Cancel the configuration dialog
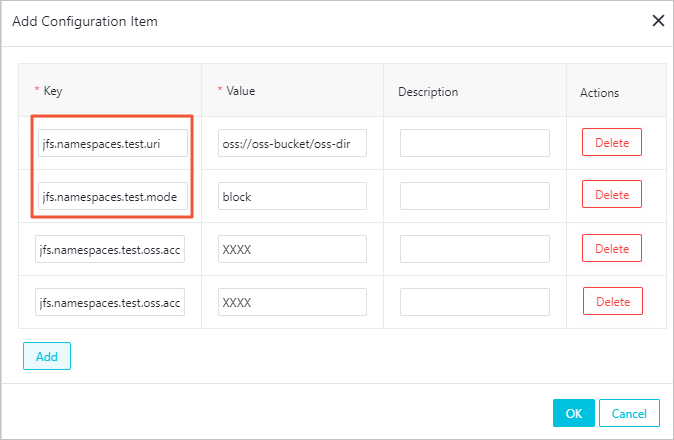 pos(630,413)
